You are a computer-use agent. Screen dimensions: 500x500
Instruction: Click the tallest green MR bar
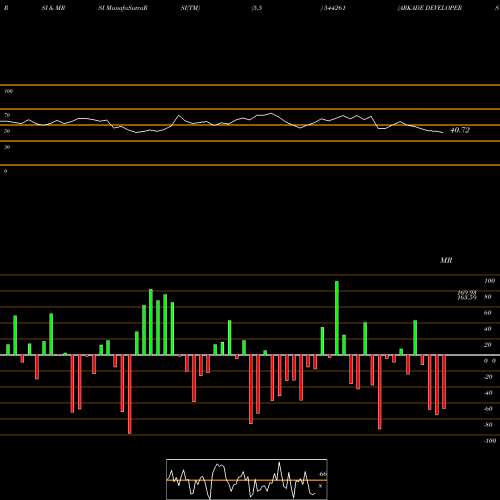click(337, 318)
